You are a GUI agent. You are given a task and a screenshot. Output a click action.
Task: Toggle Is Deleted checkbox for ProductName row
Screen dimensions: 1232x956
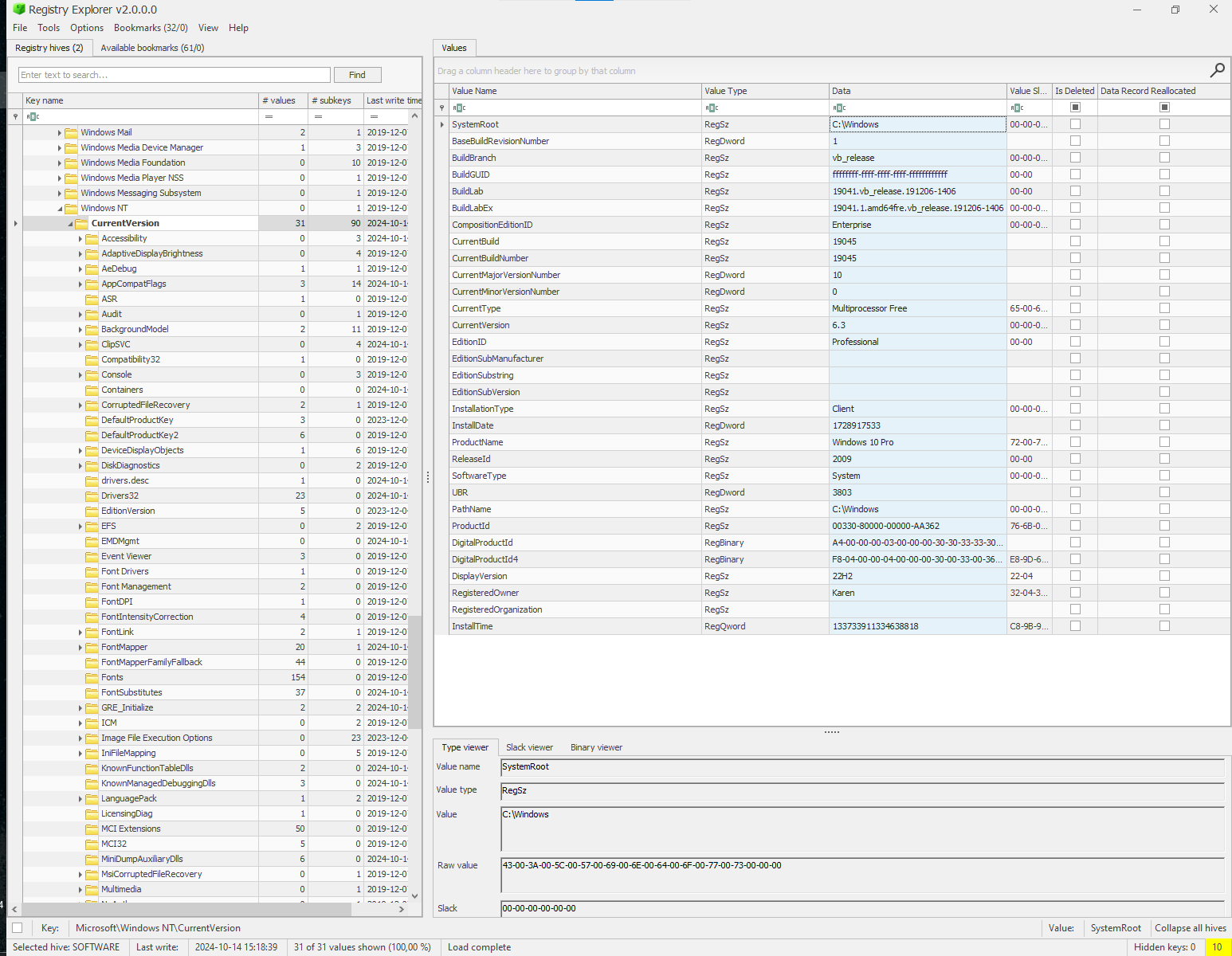coord(1075,442)
